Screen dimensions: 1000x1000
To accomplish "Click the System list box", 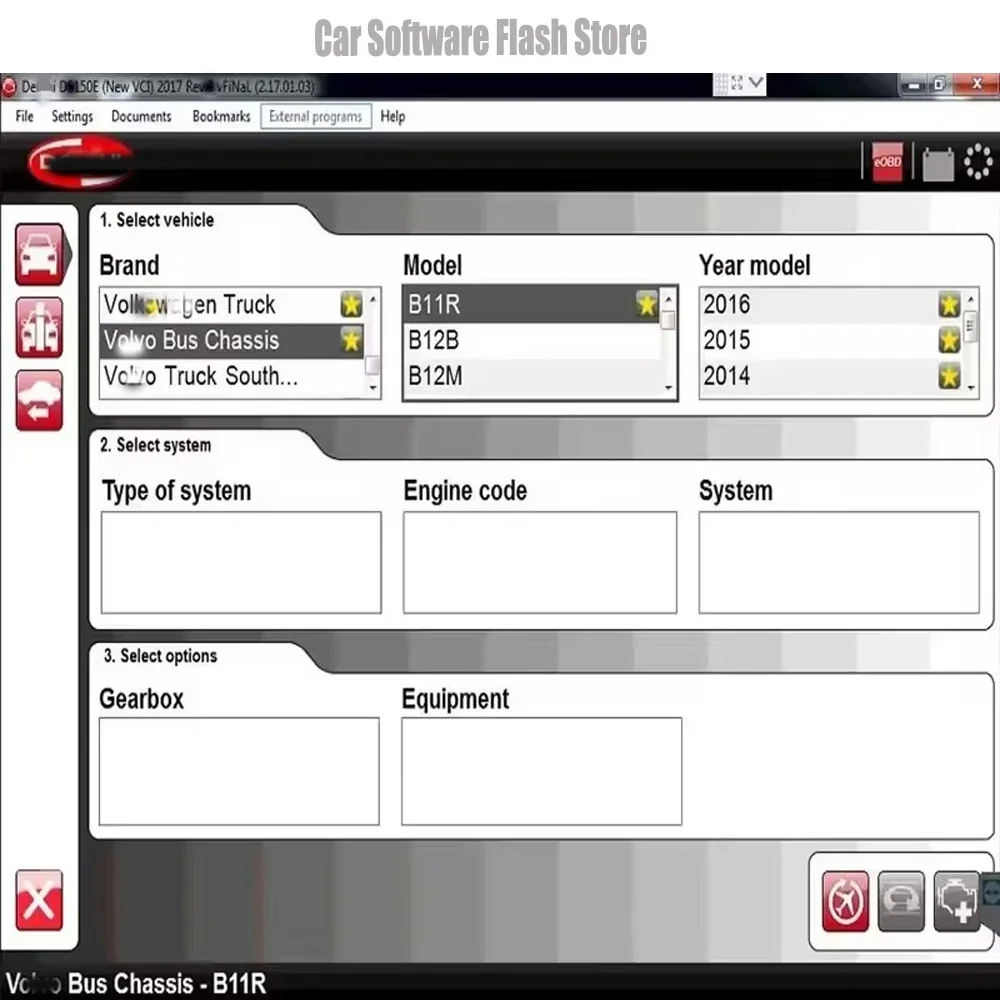I will [x=839, y=562].
